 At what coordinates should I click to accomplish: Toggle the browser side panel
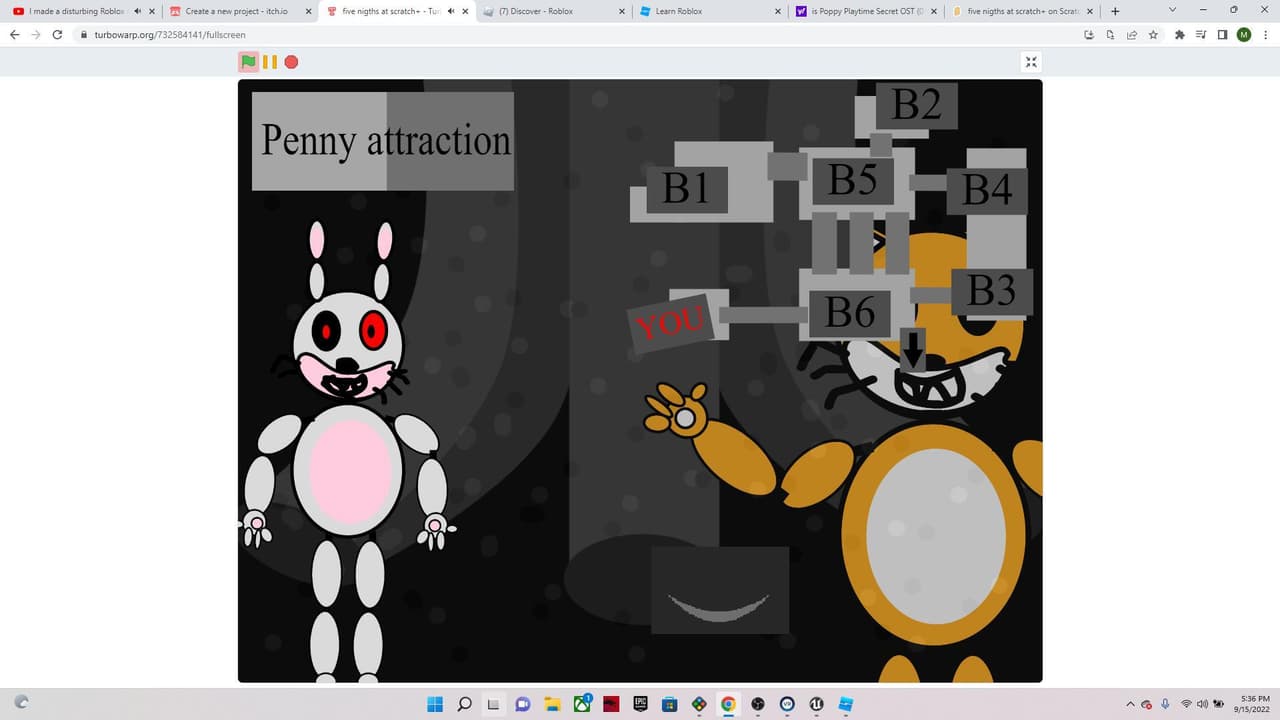[1222, 34]
